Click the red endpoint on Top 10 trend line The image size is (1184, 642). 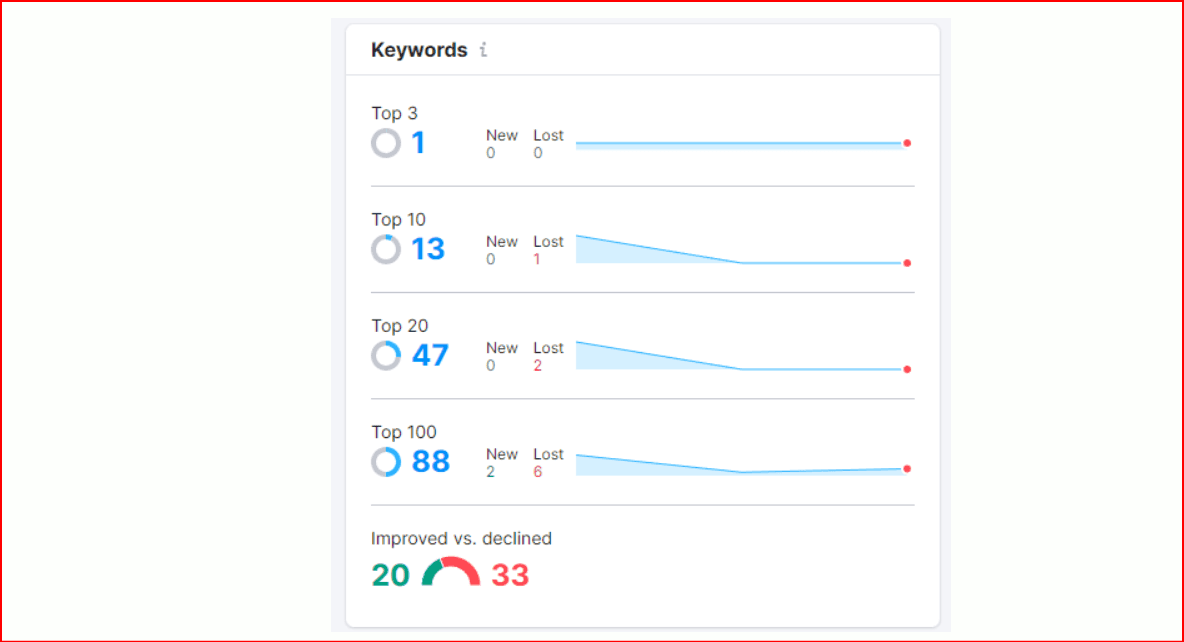907,263
